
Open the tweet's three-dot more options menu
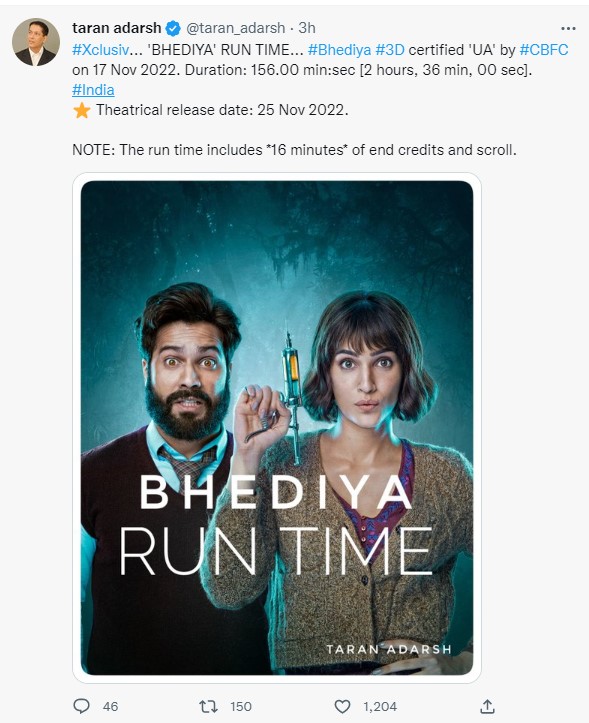tap(568, 29)
